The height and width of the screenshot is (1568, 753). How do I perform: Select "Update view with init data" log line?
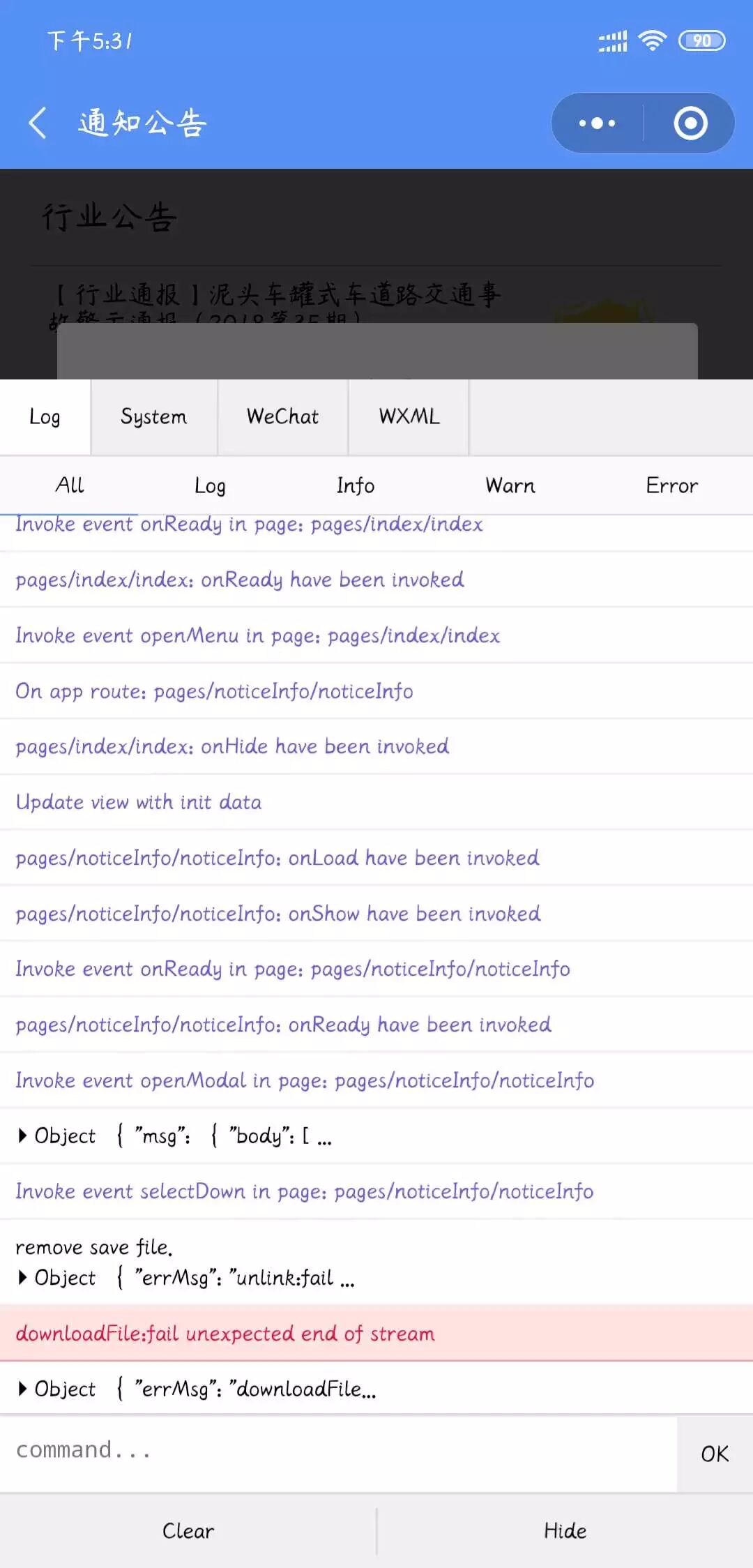click(x=376, y=802)
